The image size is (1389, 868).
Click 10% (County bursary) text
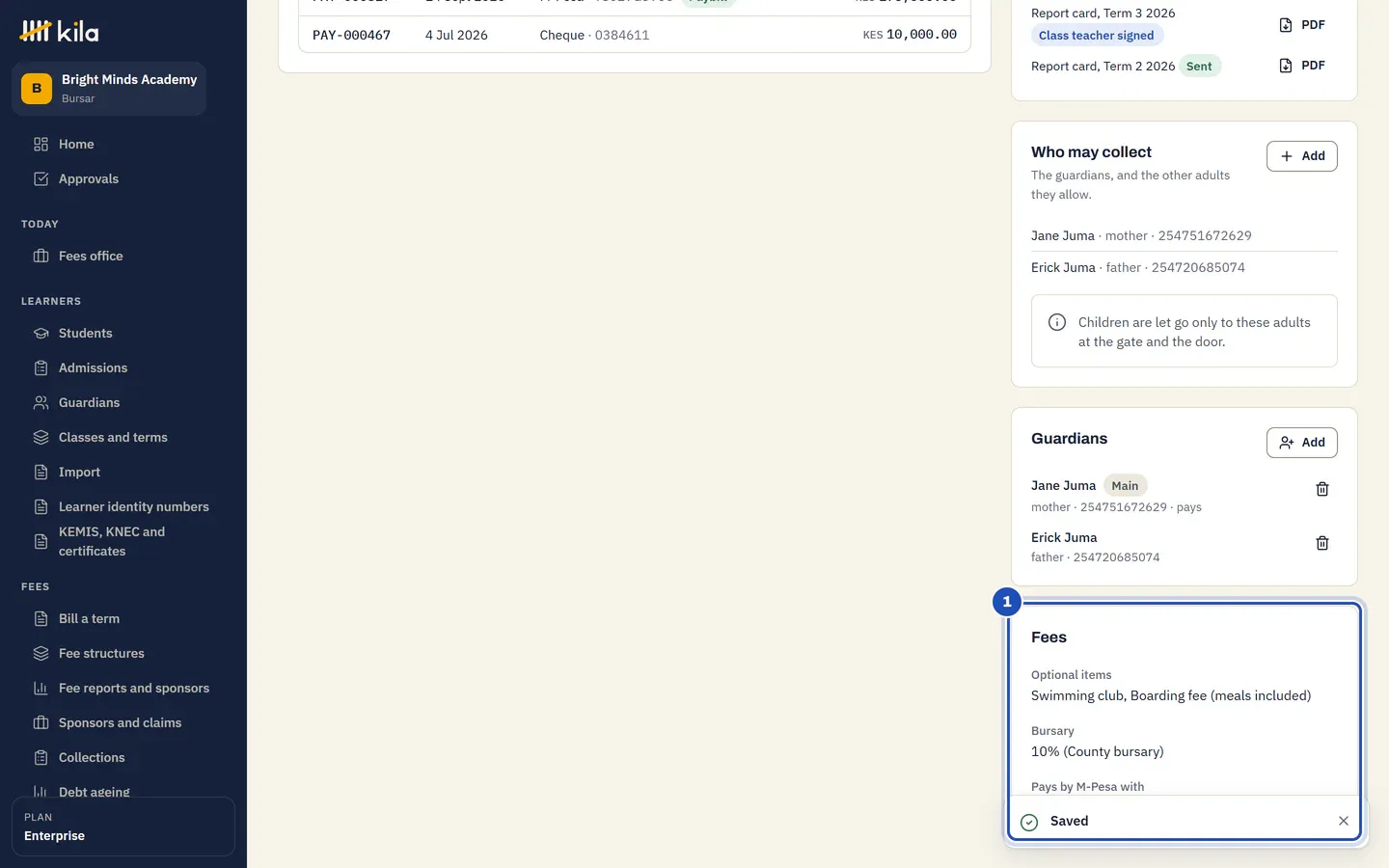point(1098,751)
